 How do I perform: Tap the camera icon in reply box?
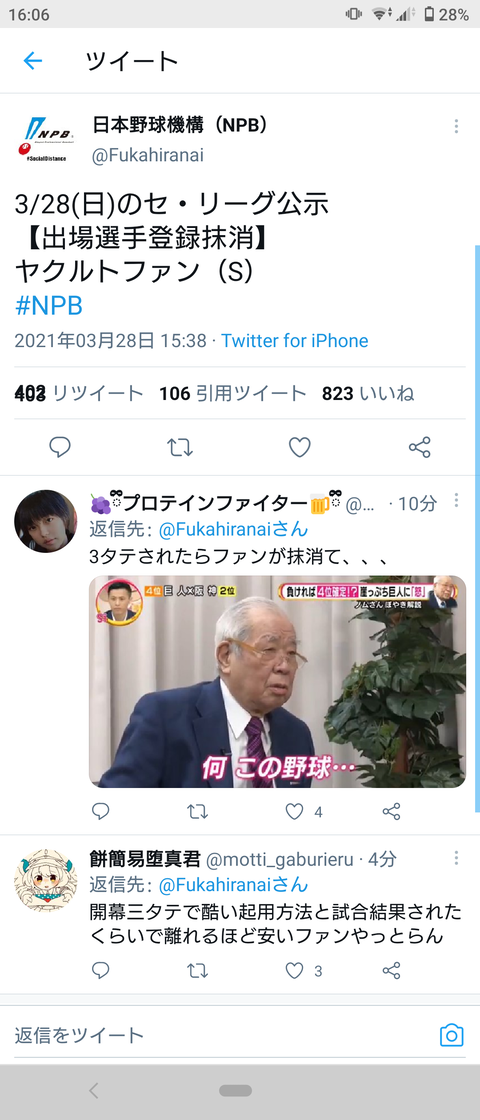click(x=451, y=1035)
